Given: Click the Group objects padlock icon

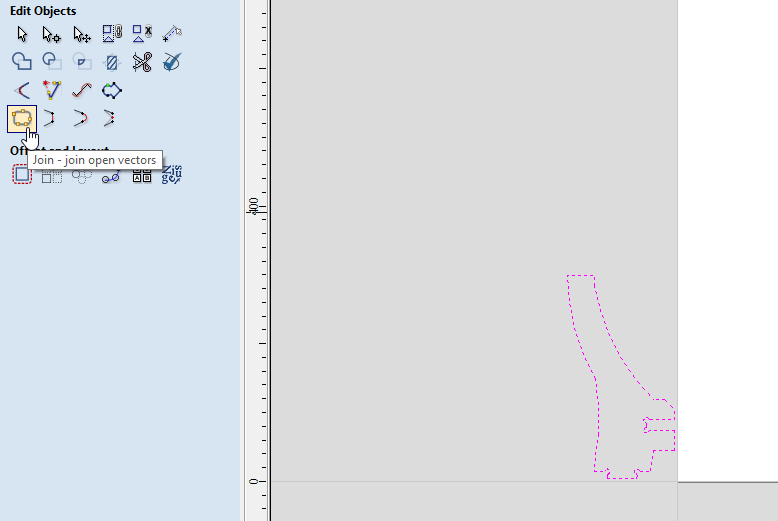Looking at the screenshot, I should 112,34.
